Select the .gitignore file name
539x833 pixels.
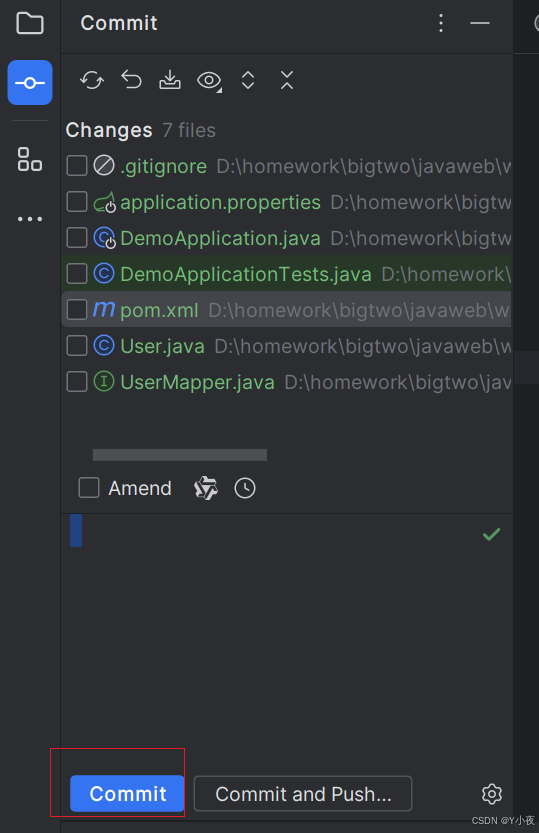(x=164, y=167)
